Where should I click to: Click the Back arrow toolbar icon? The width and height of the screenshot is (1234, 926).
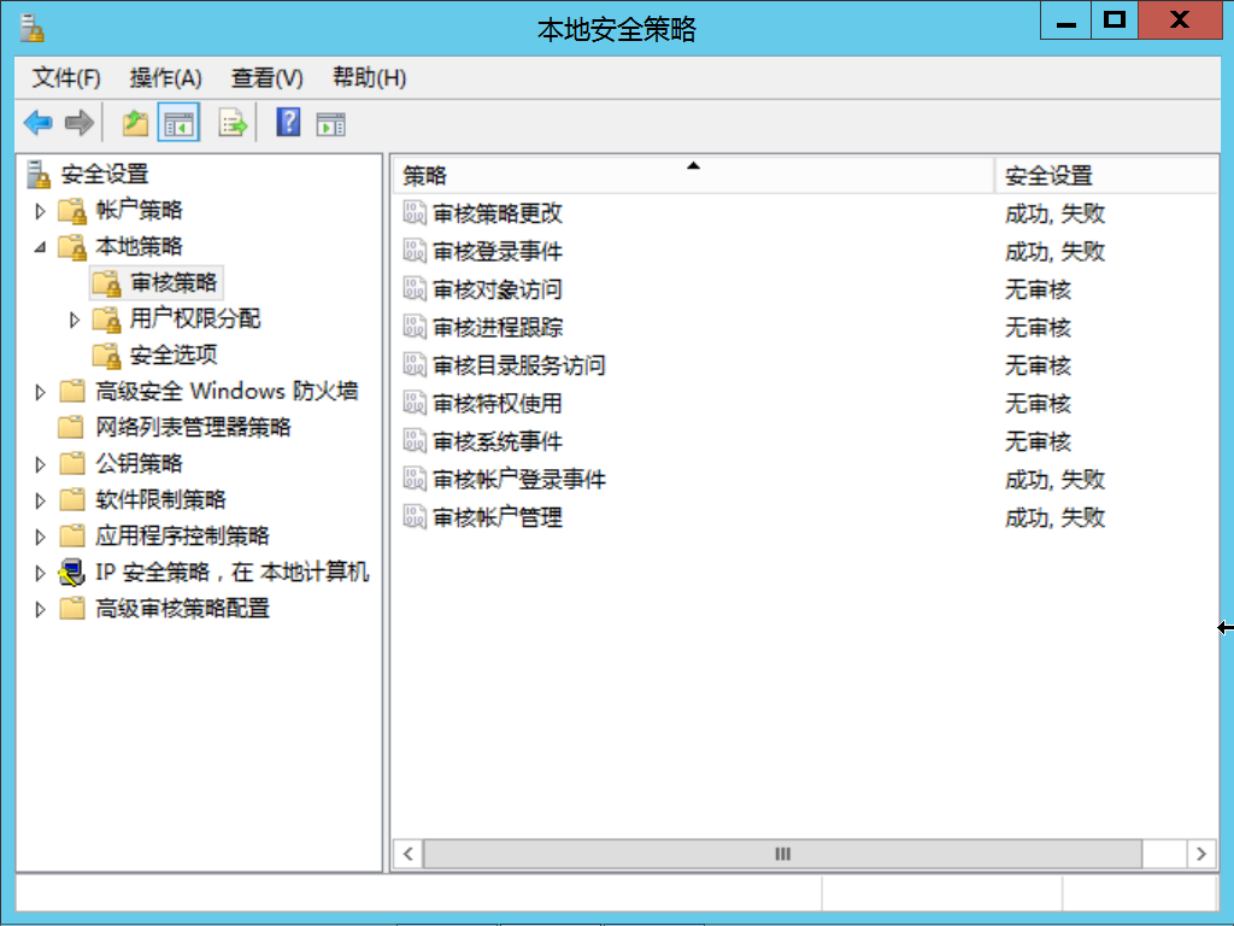(x=38, y=124)
